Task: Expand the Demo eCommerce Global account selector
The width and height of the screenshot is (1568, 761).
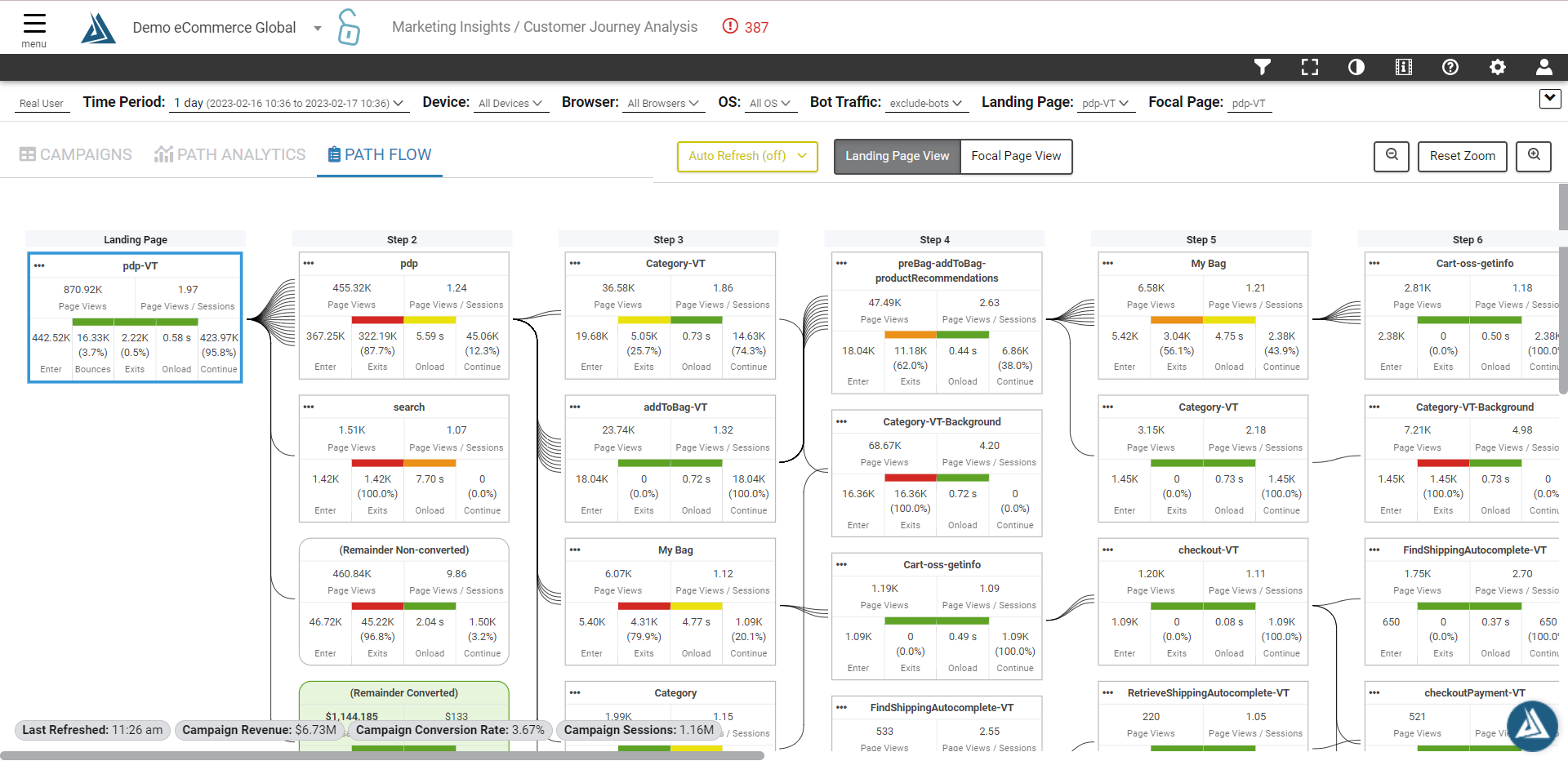Action: (318, 28)
